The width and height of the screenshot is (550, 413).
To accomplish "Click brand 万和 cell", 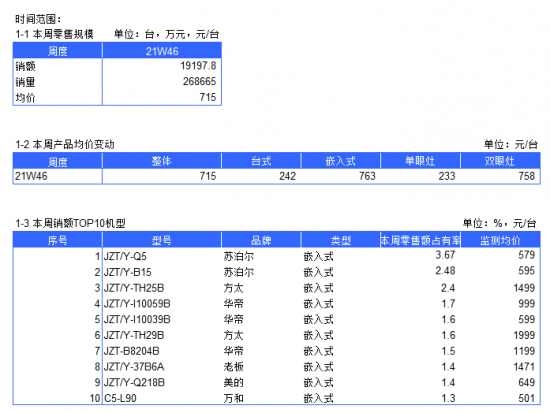I will [x=233, y=398].
